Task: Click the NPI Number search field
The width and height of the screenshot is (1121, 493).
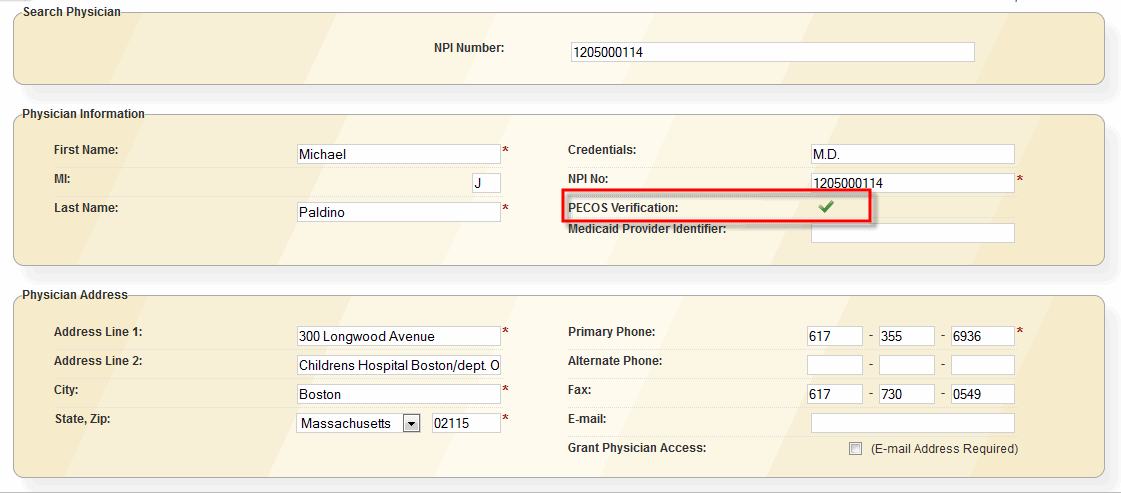Action: tap(773, 52)
